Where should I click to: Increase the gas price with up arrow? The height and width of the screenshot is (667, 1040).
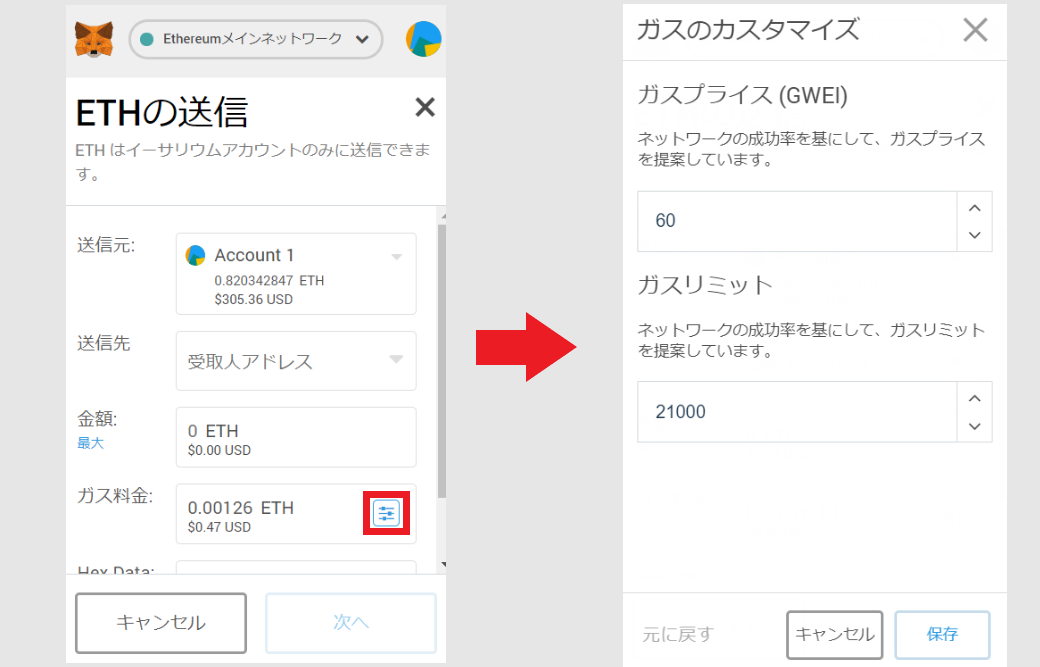[x=974, y=208]
